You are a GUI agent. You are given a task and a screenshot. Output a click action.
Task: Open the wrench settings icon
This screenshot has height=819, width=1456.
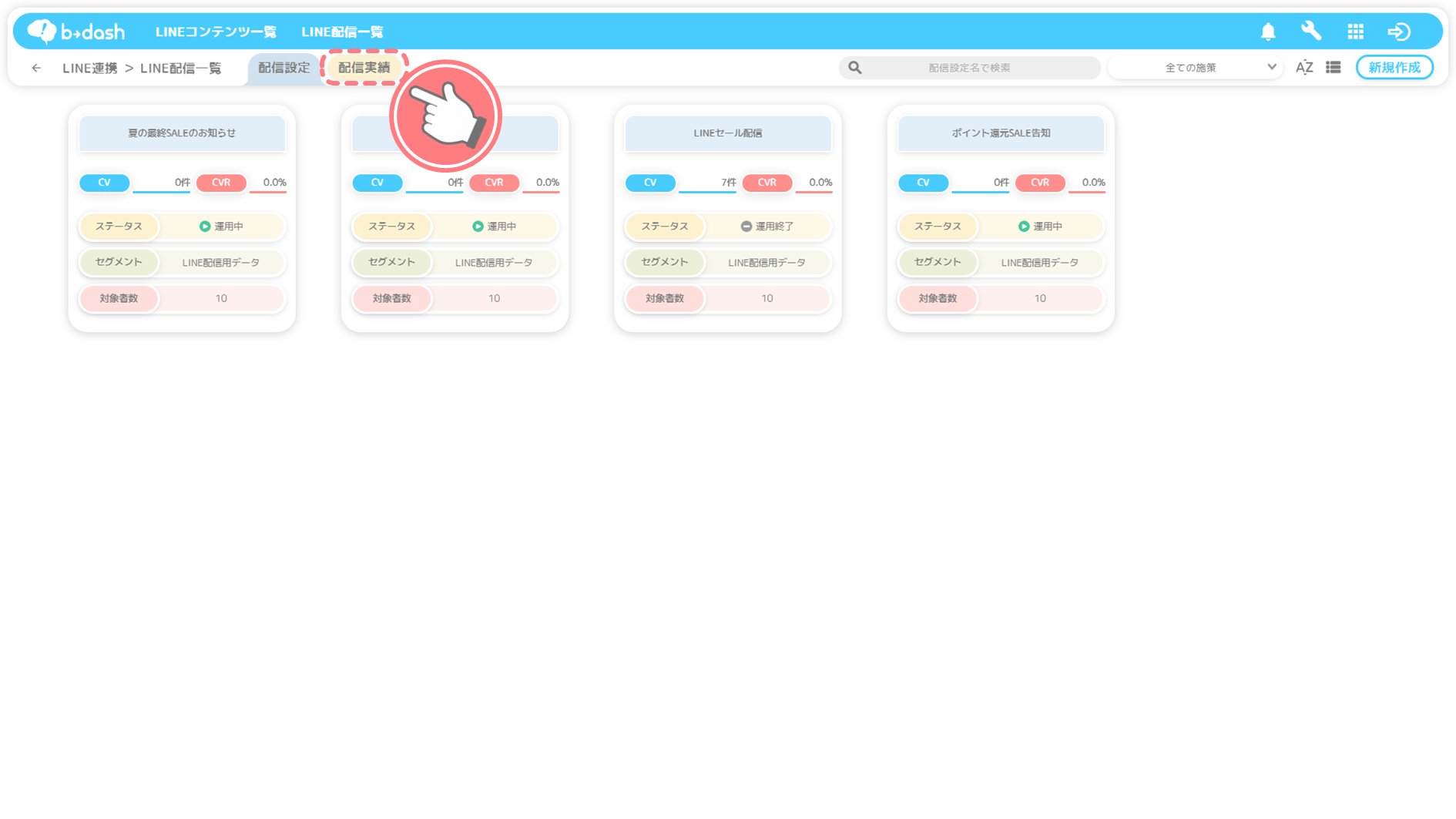[1311, 32]
